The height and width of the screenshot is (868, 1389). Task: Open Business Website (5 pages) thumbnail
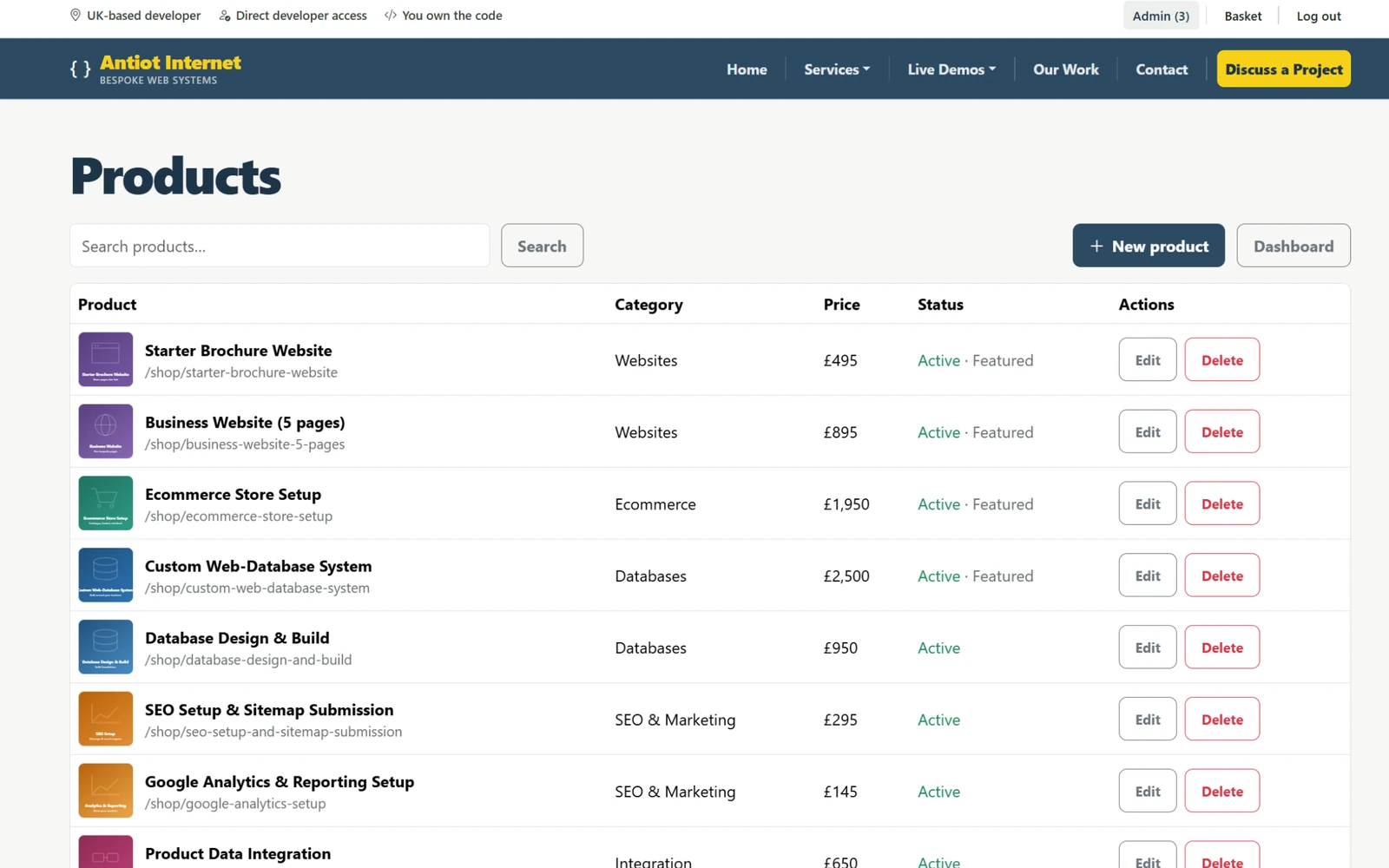pyautogui.click(x=106, y=431)
